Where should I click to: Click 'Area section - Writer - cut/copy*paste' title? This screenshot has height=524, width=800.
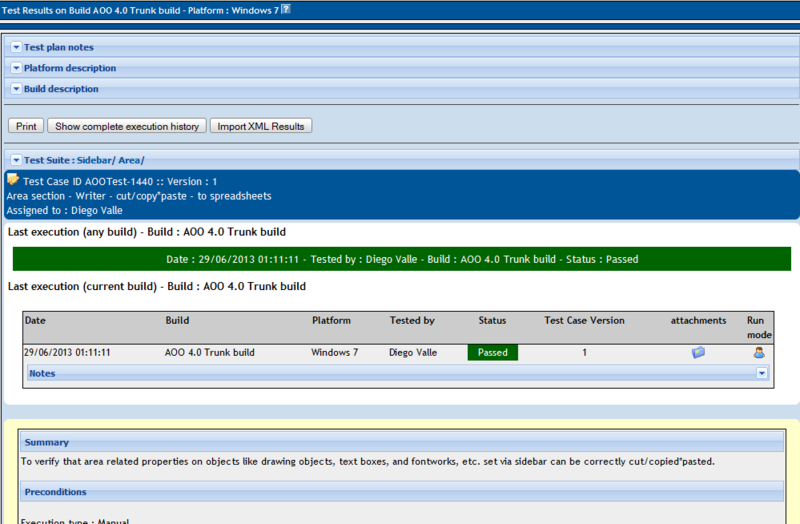pyautogui.click(x=139, y=196)
